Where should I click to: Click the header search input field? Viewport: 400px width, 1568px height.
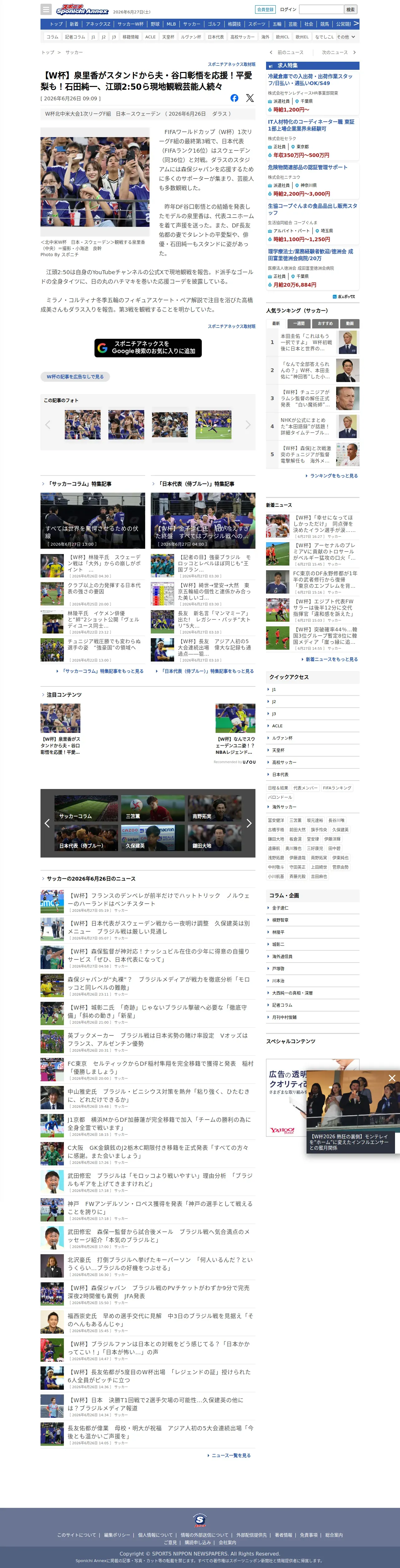tap(321, 10)
